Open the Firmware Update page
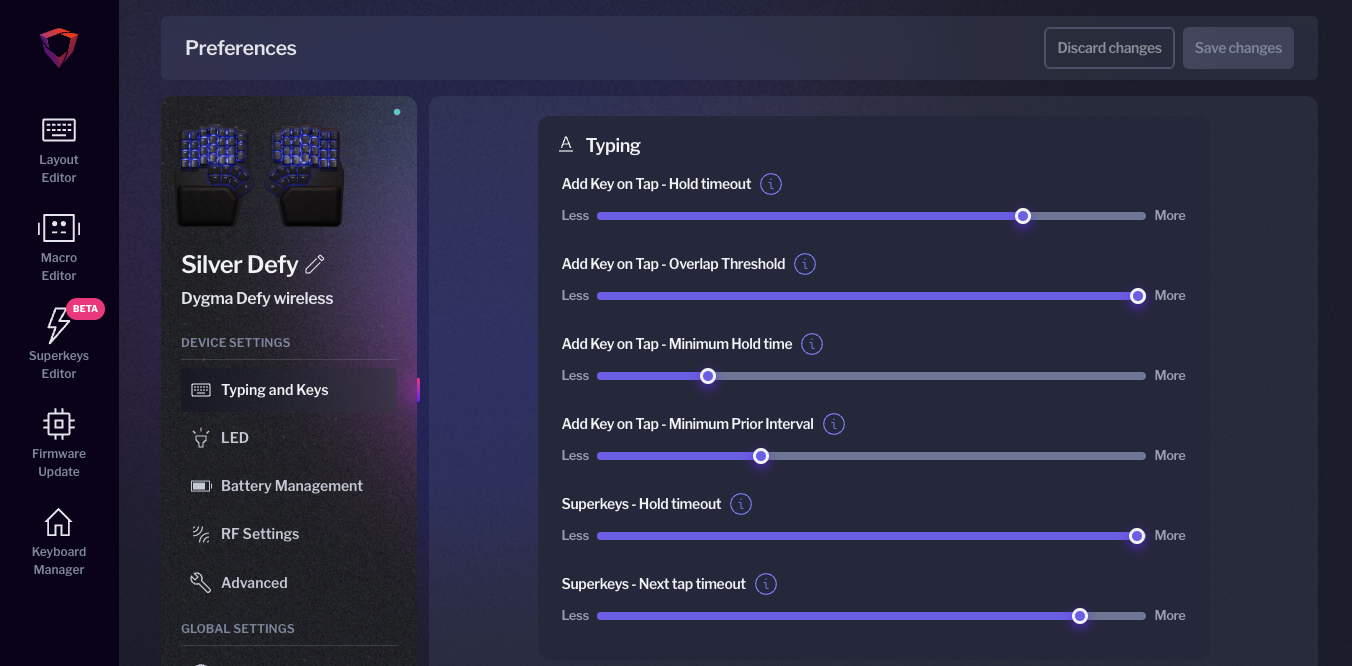Image resolution: width=1352 pixels, height=666 pixels. 59,442
